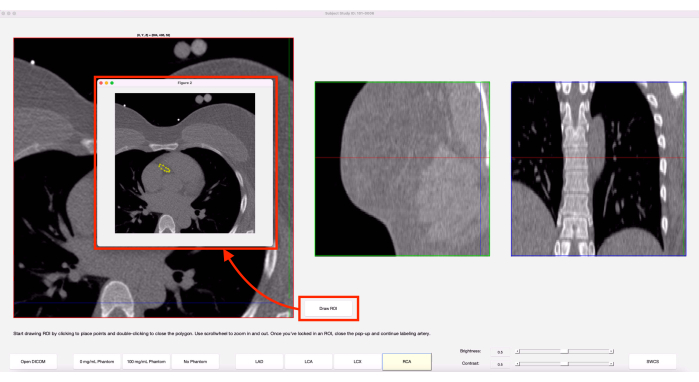Screen dimensions: 699x382
Task: Minimize the Figure 2 pop-up window
Action: point(107,83)
